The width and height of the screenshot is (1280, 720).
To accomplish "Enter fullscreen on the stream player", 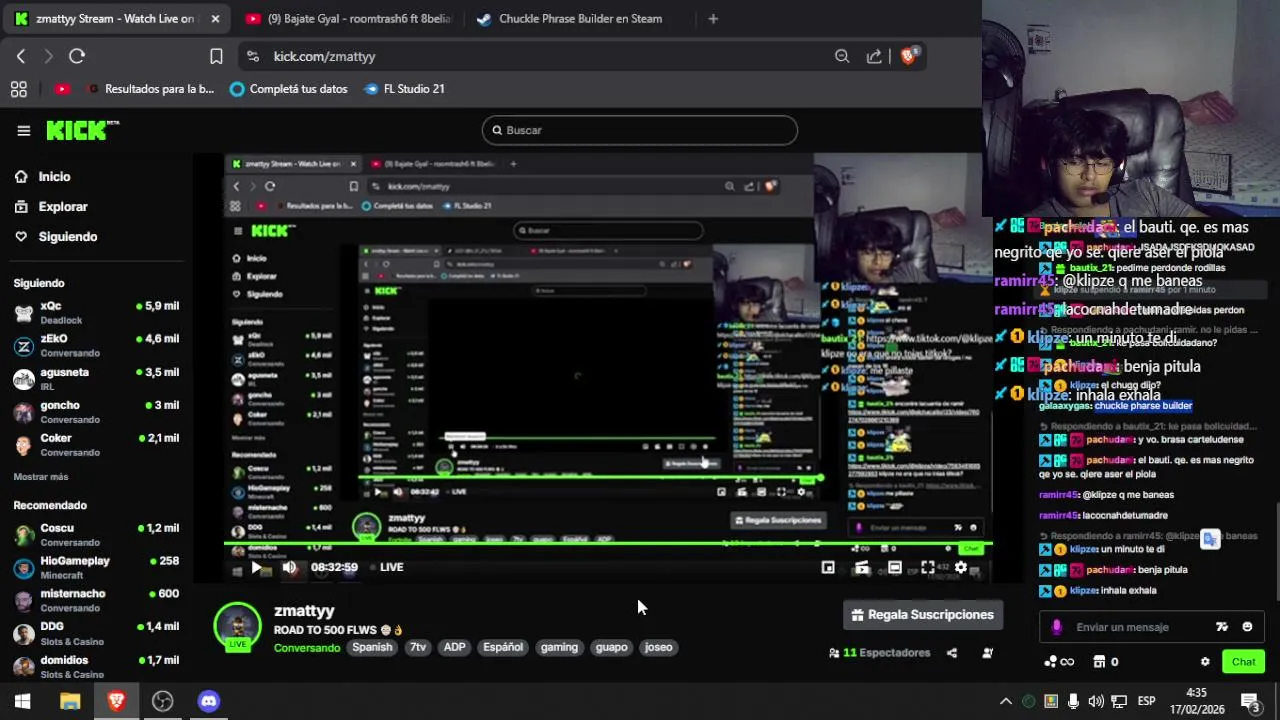I will coord(928,567).
